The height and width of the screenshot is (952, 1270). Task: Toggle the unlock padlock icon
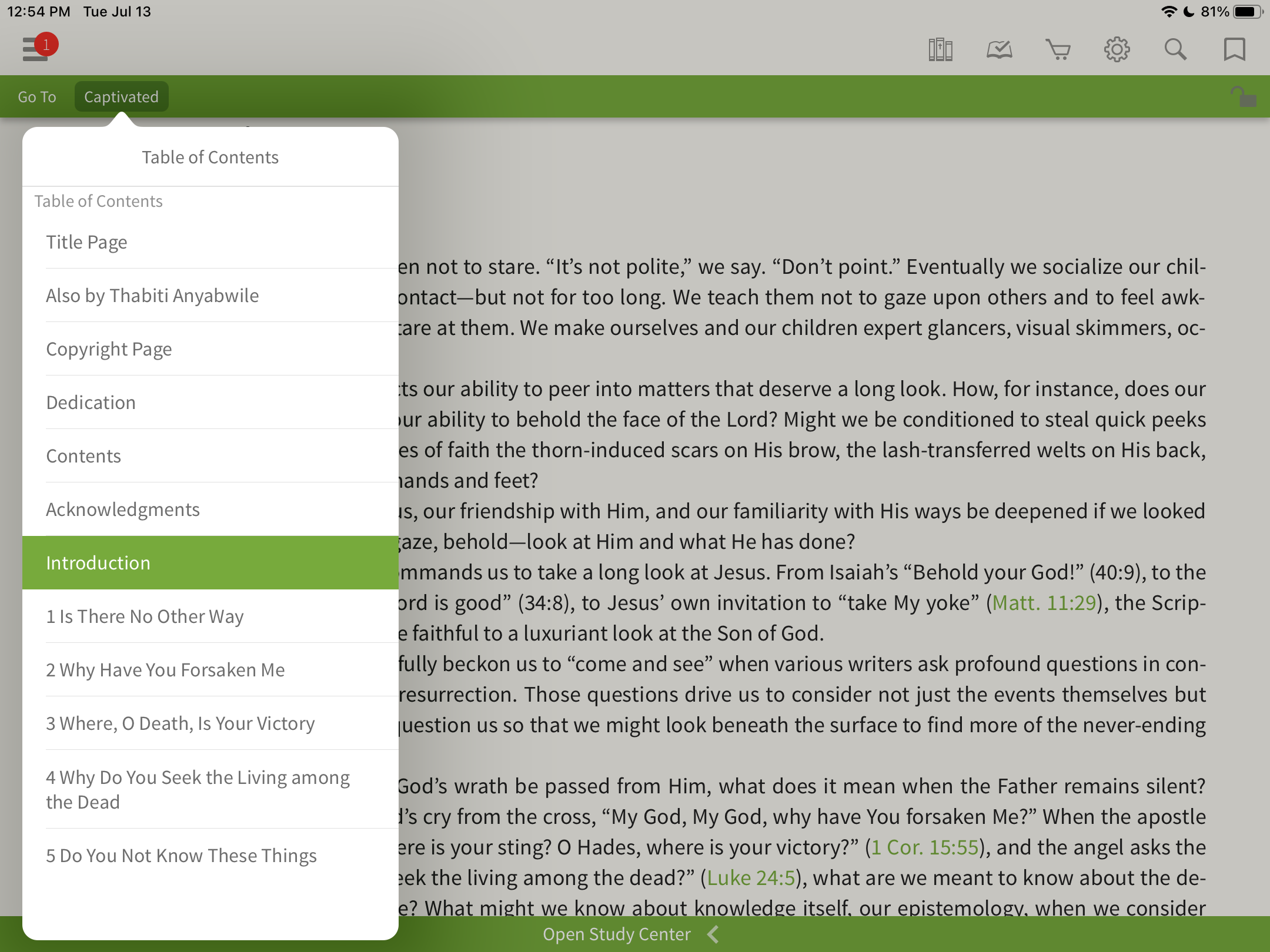pyautogui.click(x=1243, y=97)
